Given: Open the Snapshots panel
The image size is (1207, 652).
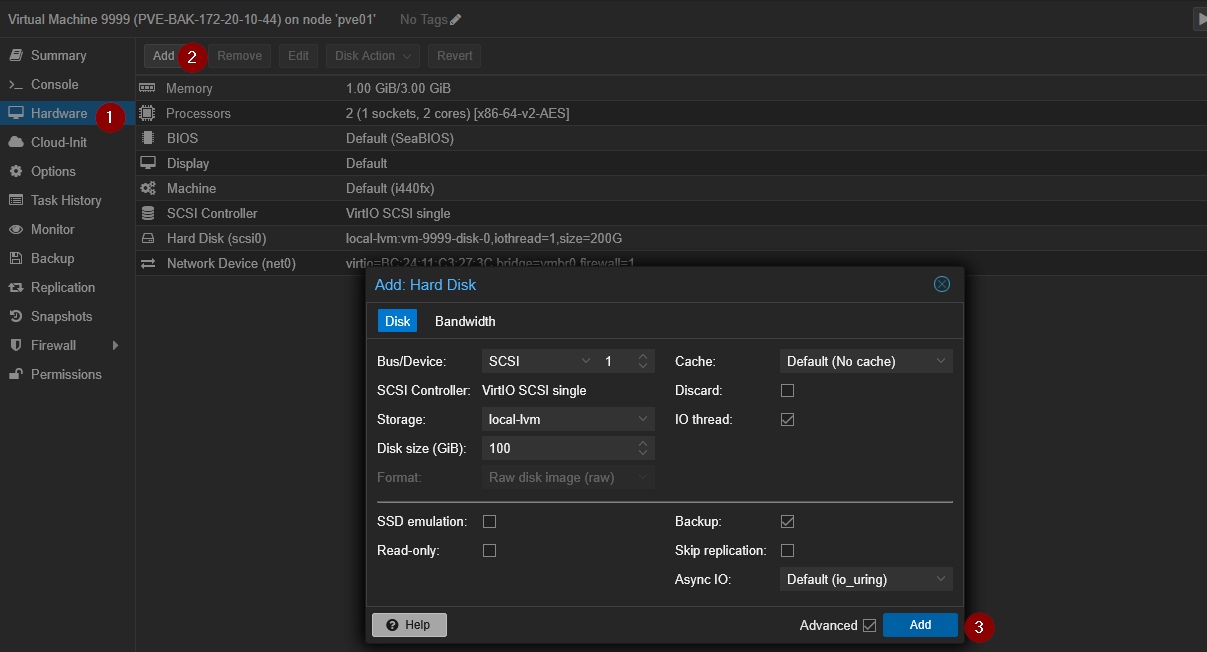Looking at the screenshot, I should tap(61, 317).
